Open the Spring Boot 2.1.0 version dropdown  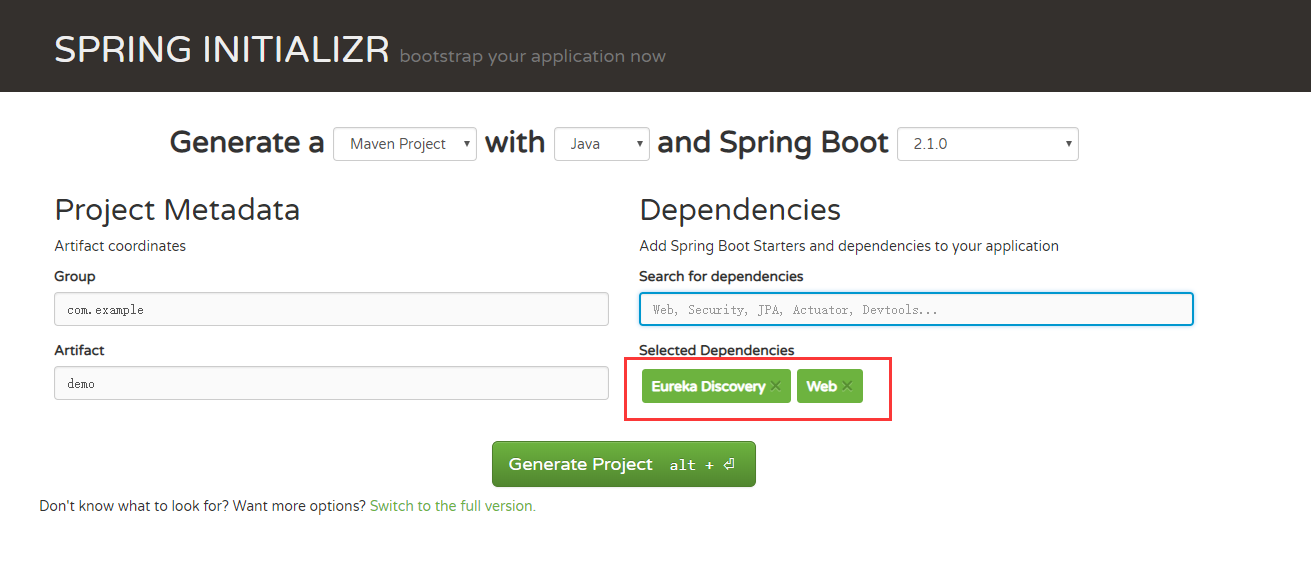(x=988, y=144)
